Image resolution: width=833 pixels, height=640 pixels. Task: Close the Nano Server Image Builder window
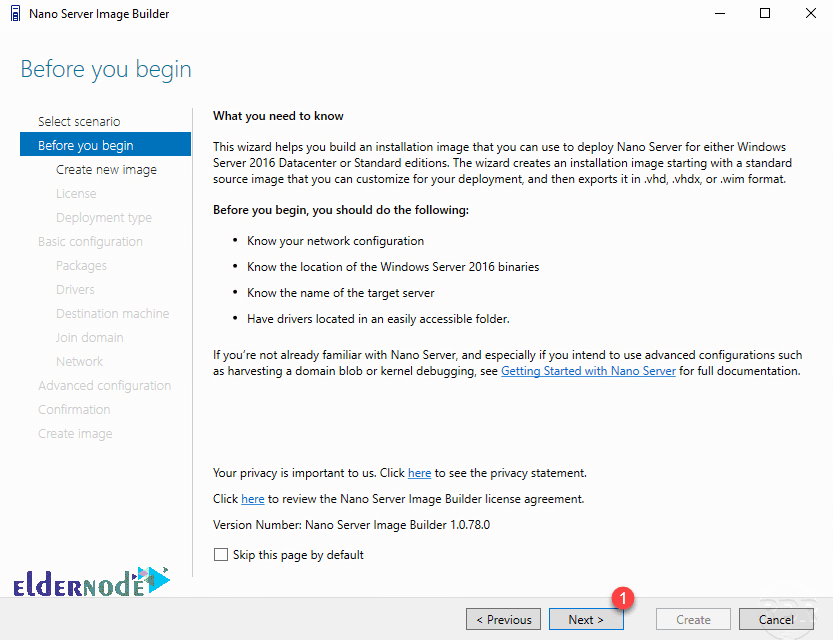[x=810, y=13]
